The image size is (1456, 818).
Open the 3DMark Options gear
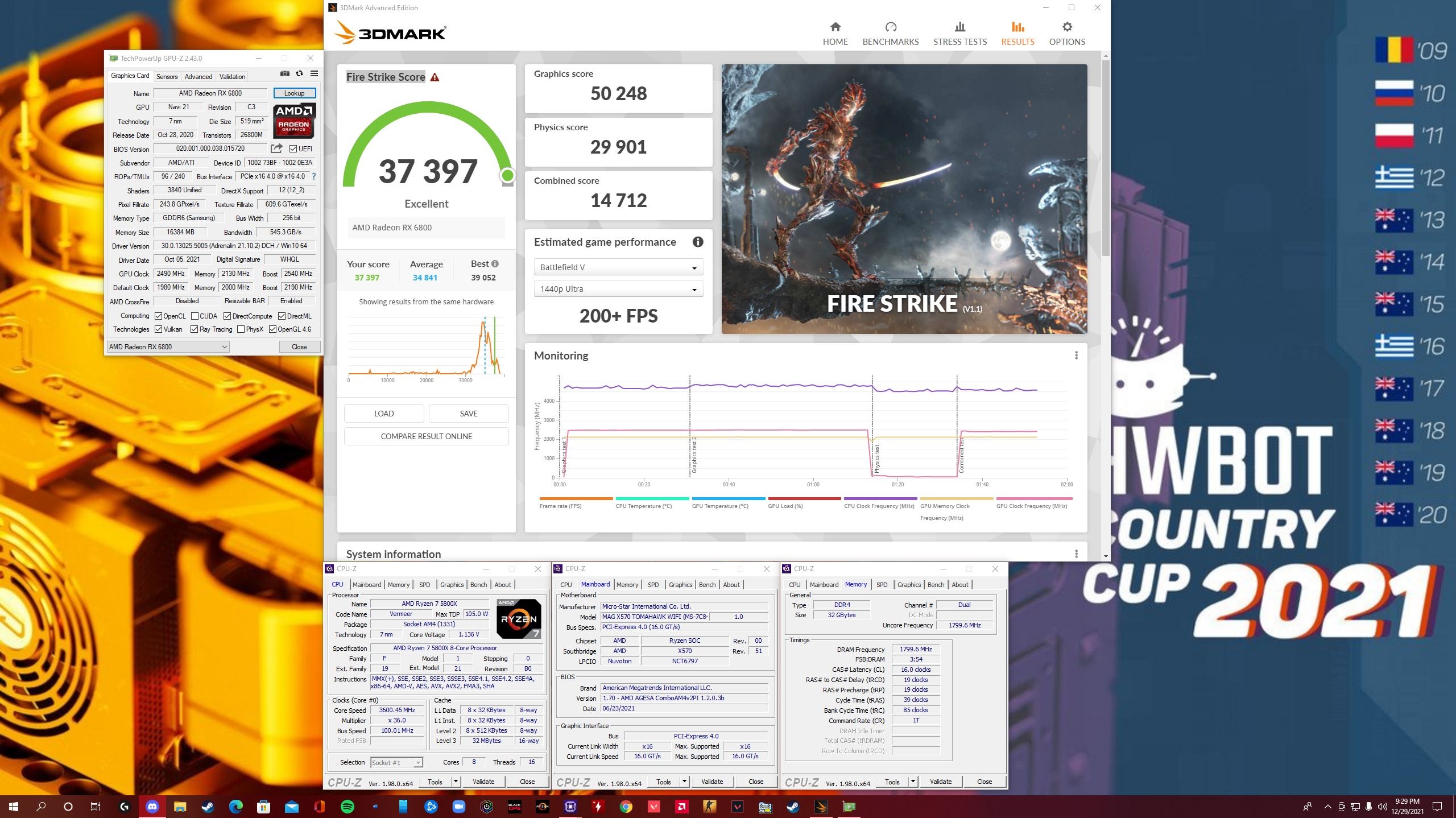point(1067,34)
